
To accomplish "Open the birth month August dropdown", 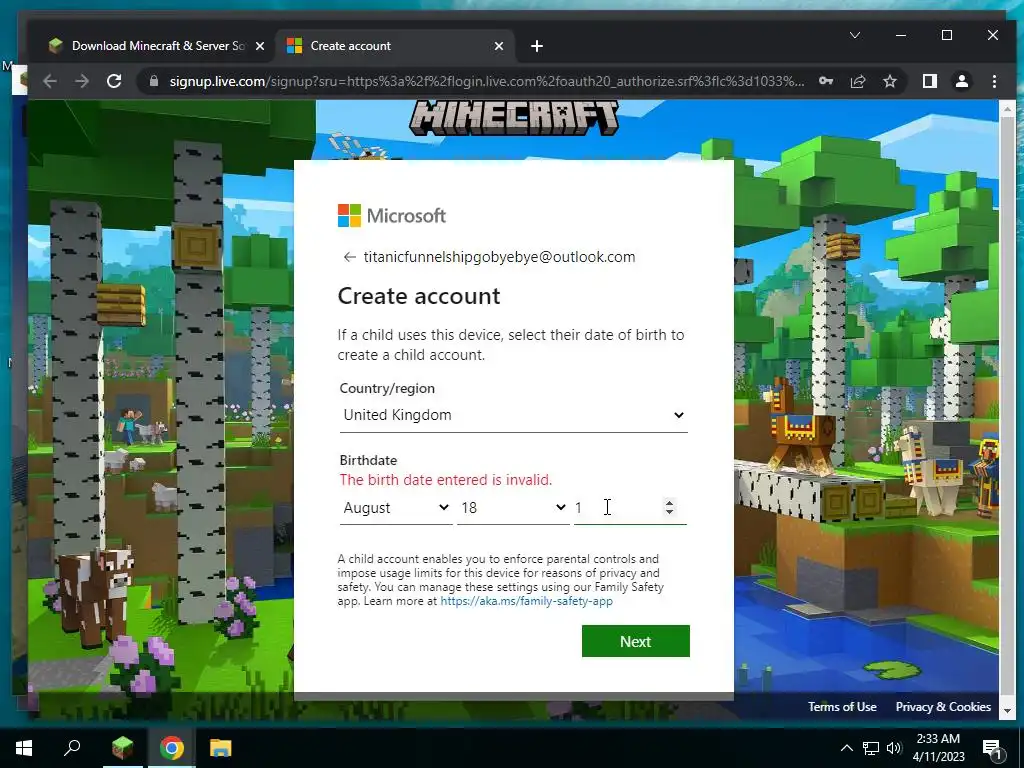I will point(396,508).
